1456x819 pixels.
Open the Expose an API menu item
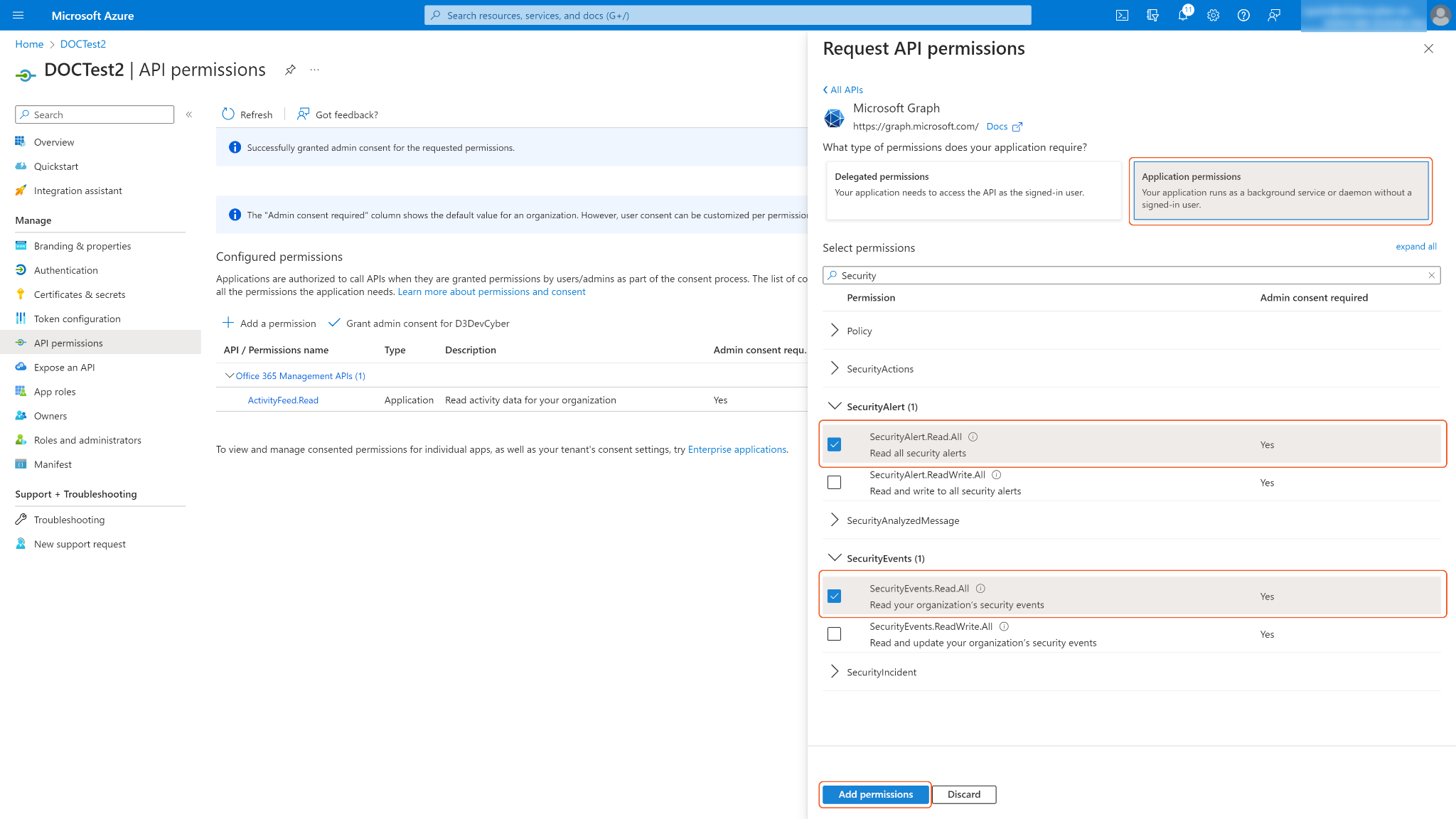[64, 368]
